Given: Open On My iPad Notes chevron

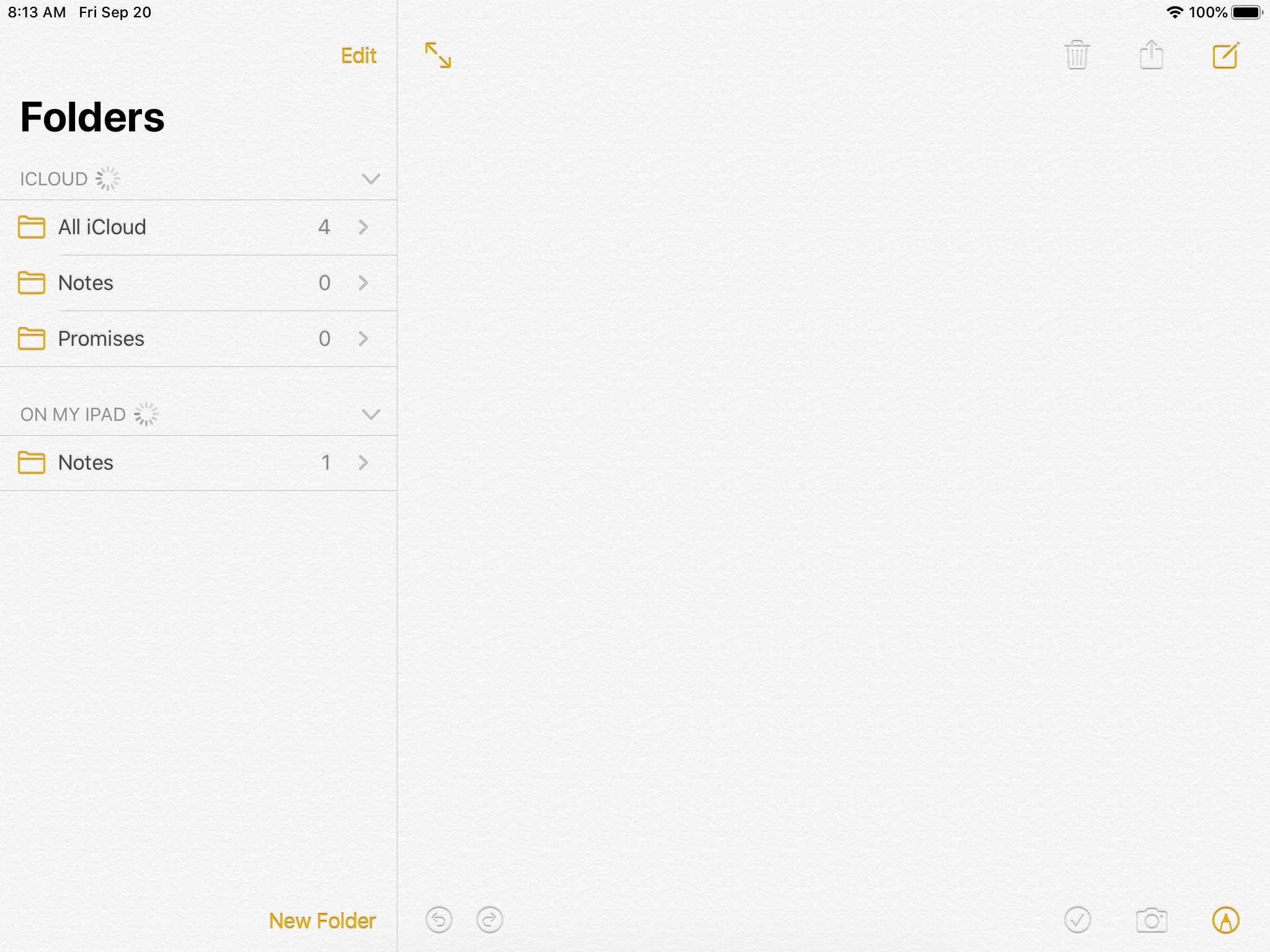Looking at the screenshot, I should [x=363, y=463].
